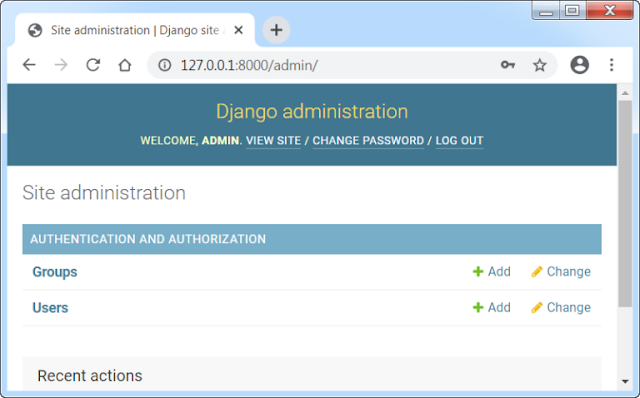Reload the admin page
640x398 pixels.
pos(93,65)
